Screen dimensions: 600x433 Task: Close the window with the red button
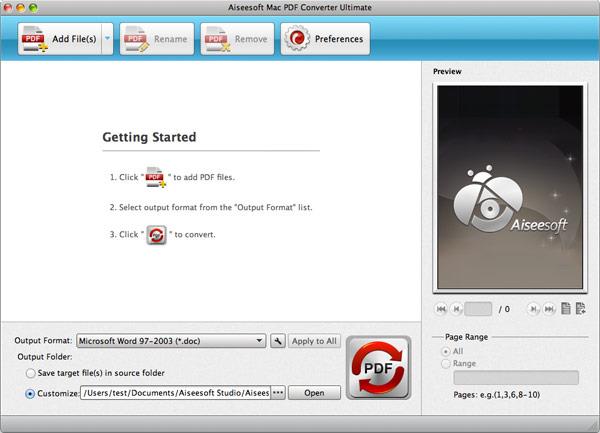coord(8,7)
